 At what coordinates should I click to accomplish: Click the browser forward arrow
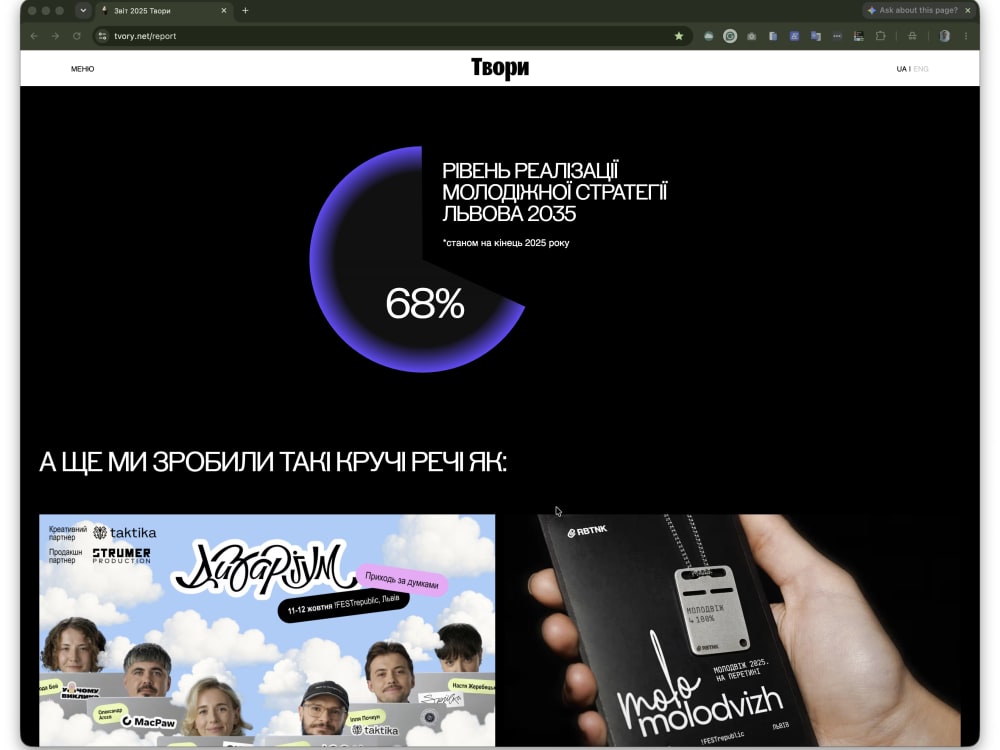point(55,36)
